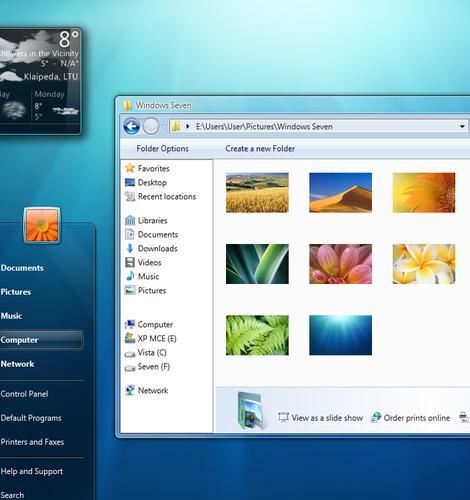
Task: Click Order prints online
Action: coord(417,418)
